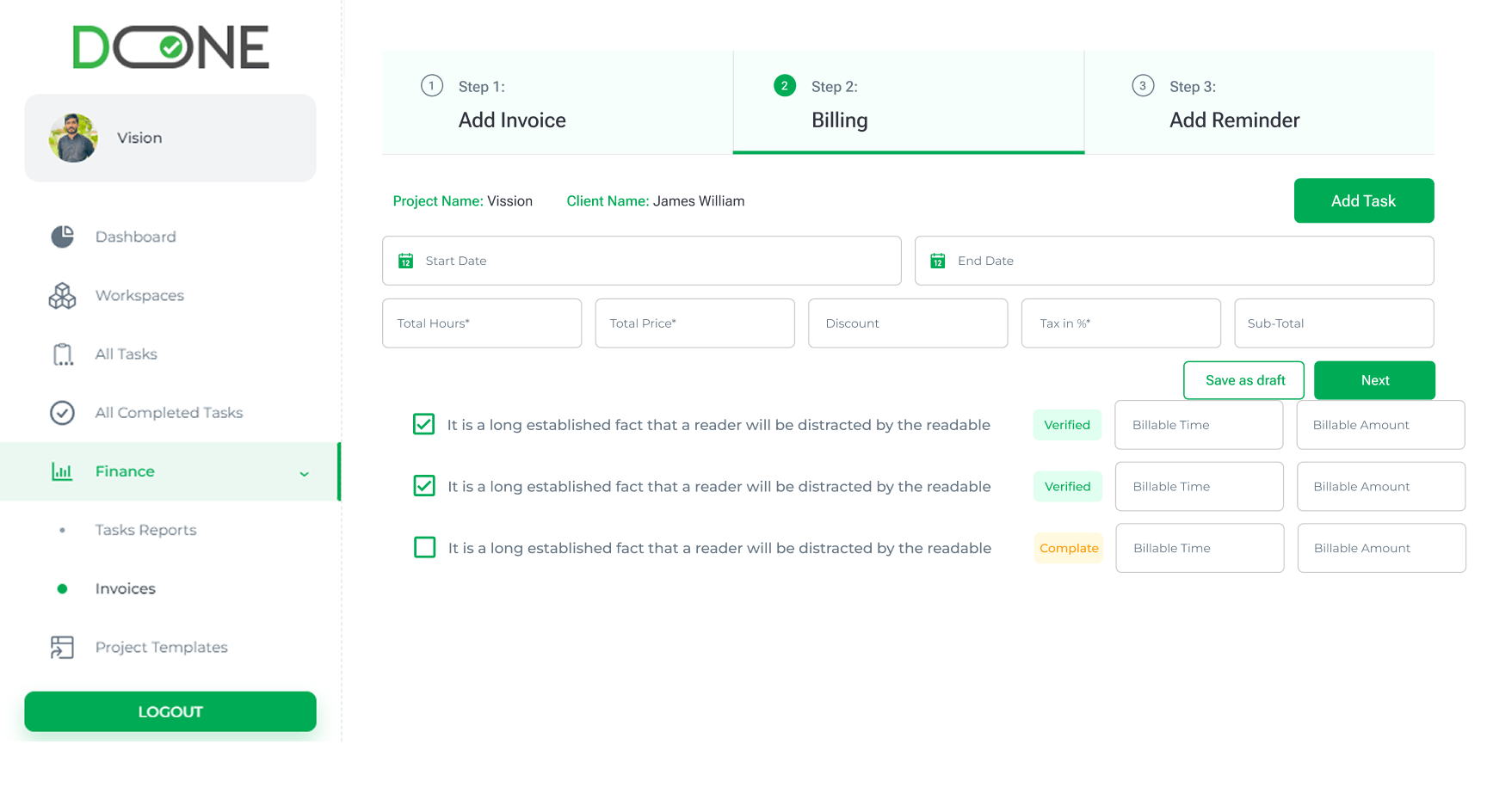
Task: Open Tasks Reports submenu item
Action: (x=145, y=530)
